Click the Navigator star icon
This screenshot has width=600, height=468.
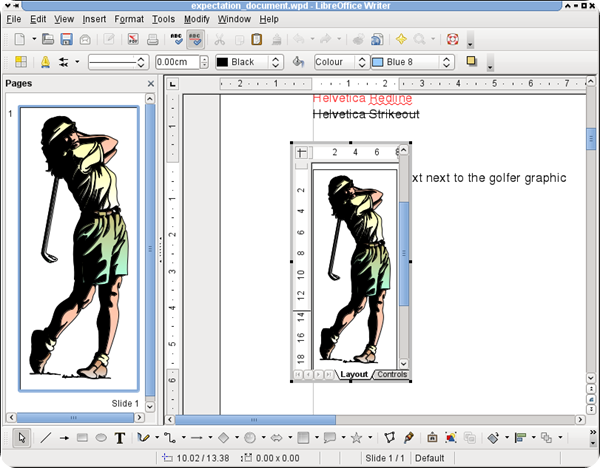point(401,39)
